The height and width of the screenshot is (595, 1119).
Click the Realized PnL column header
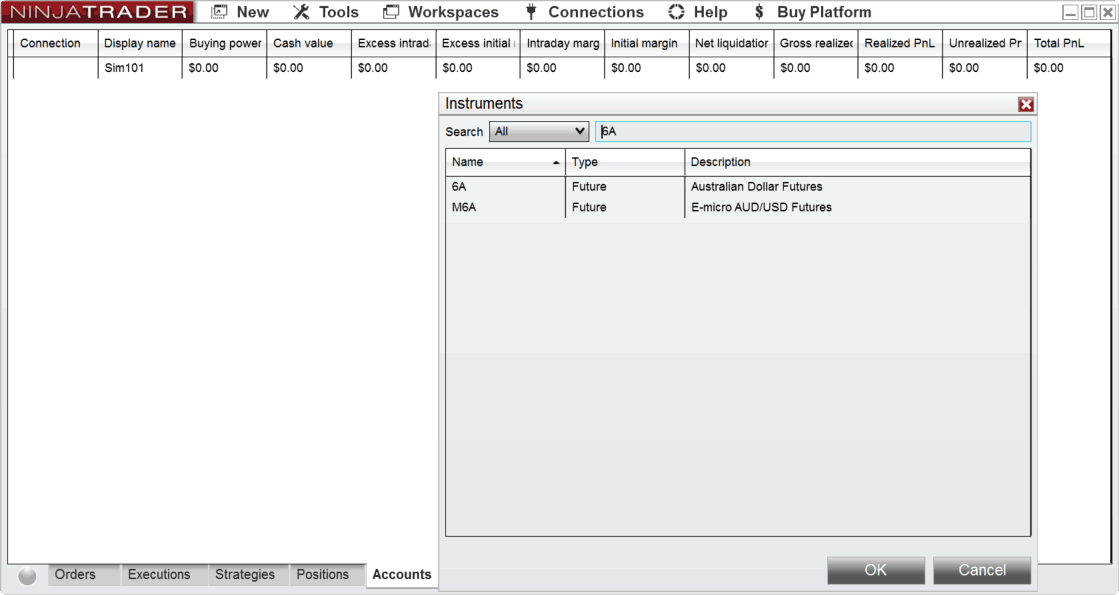tap(900, 44)
